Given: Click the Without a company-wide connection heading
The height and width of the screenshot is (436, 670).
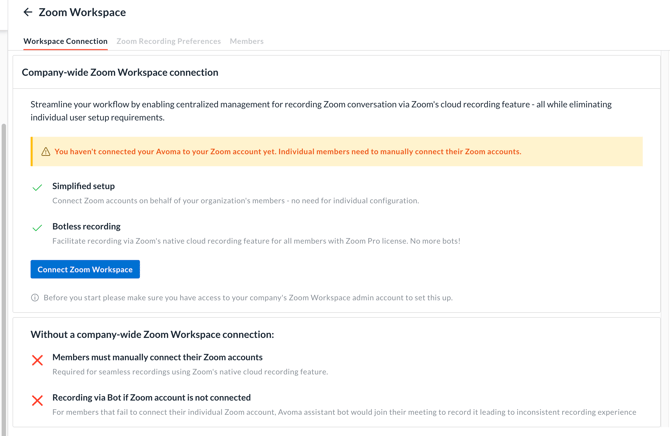Looking at the screenshot, I should pyautogui.click(x=152, y=335).
